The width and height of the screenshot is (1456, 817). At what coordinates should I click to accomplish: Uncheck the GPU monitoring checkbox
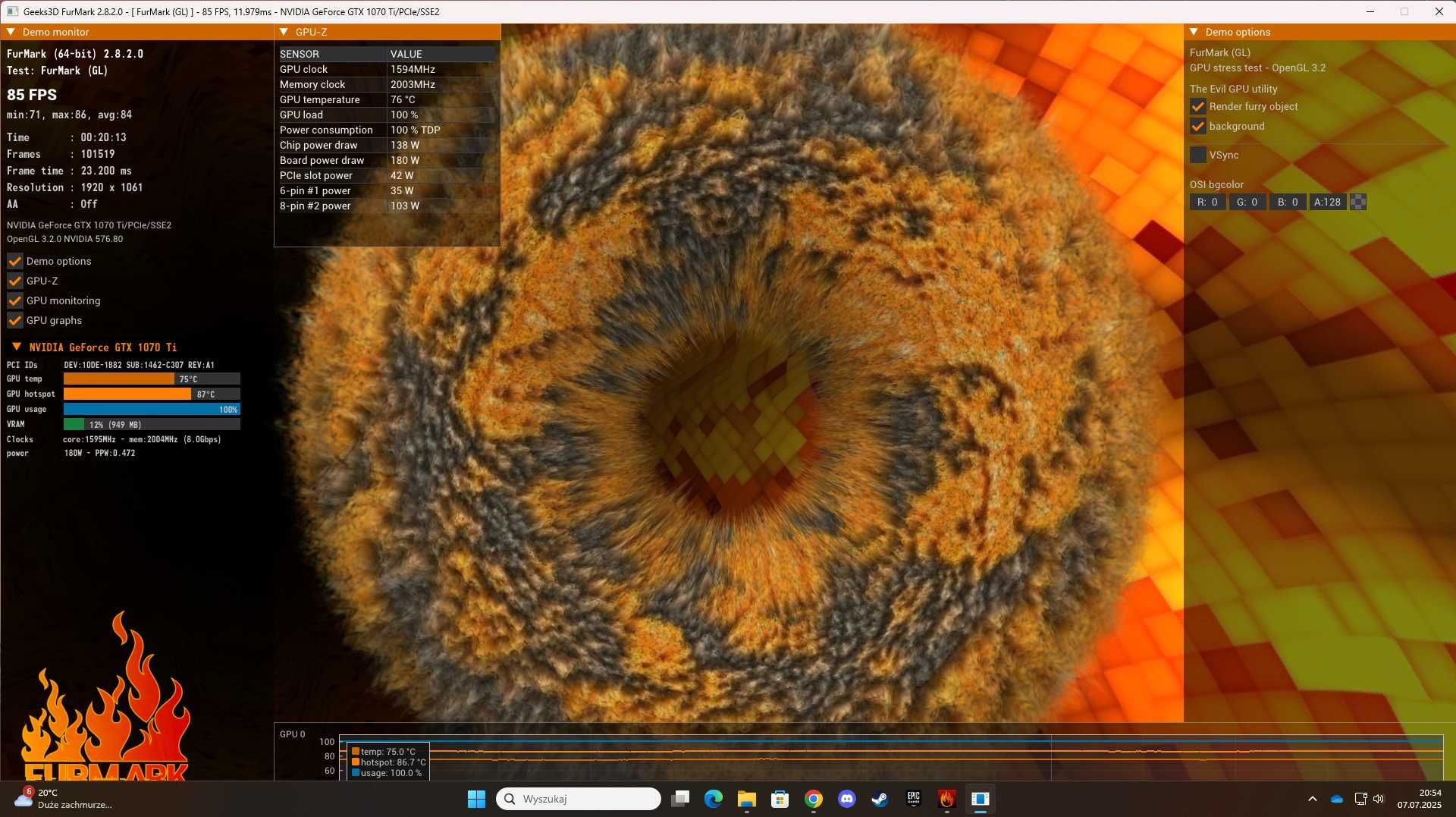[14, 300]
